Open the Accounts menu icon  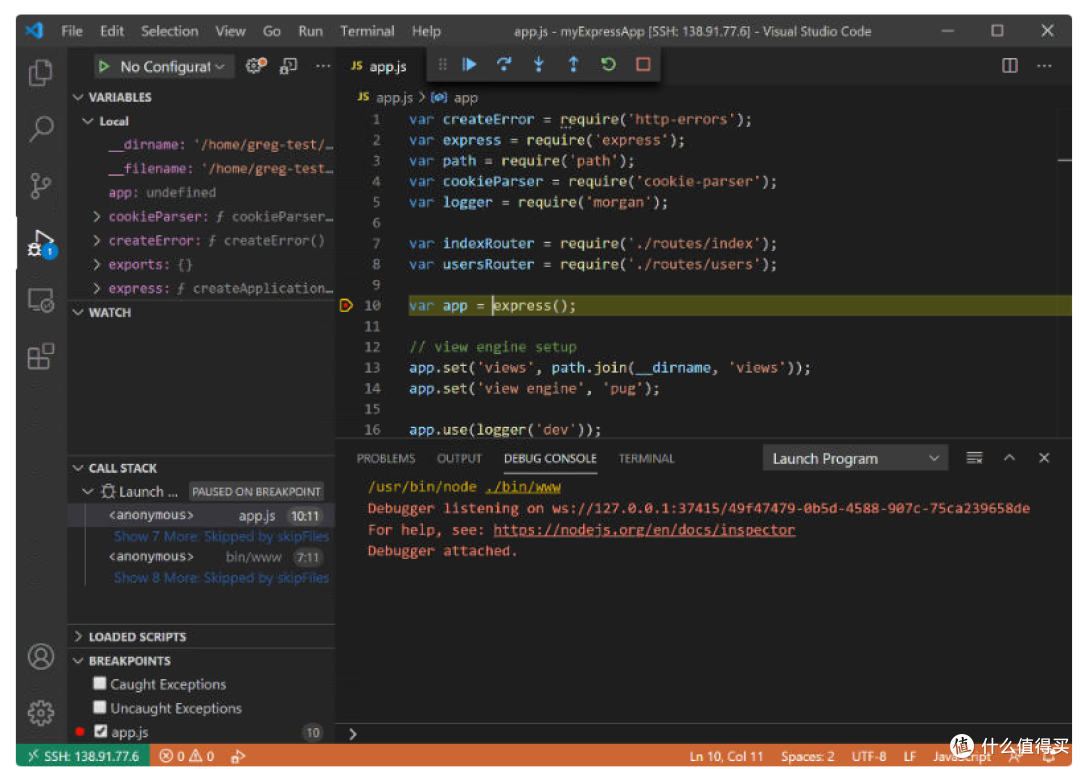pos(41,656)
